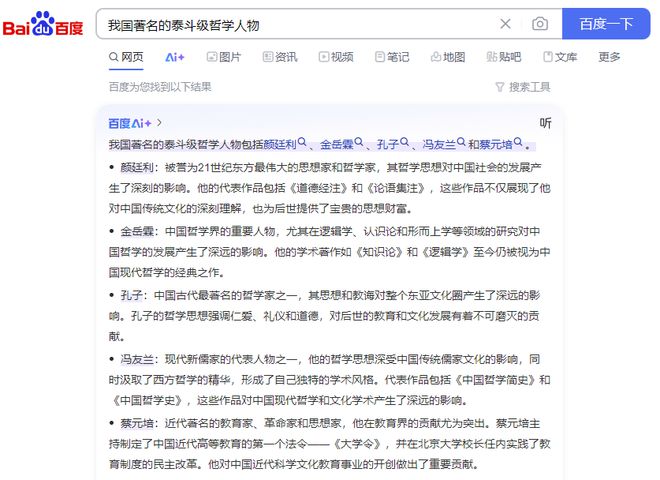Open the 搜索工具 filter options
The image size is (660, 480).
coord(523,87)
